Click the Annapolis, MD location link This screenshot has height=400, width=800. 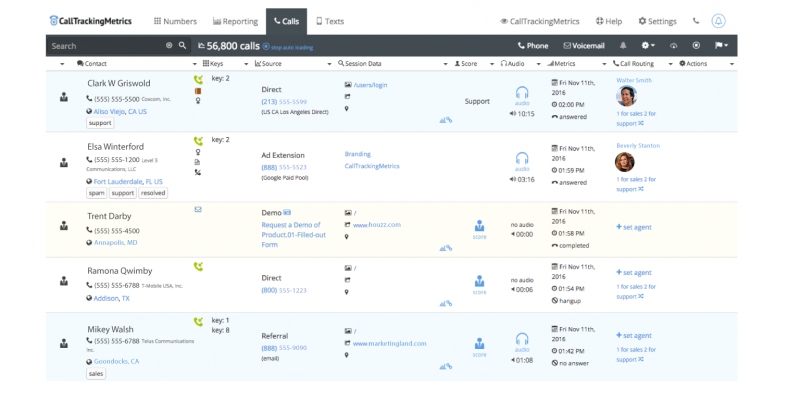(115, 243)
